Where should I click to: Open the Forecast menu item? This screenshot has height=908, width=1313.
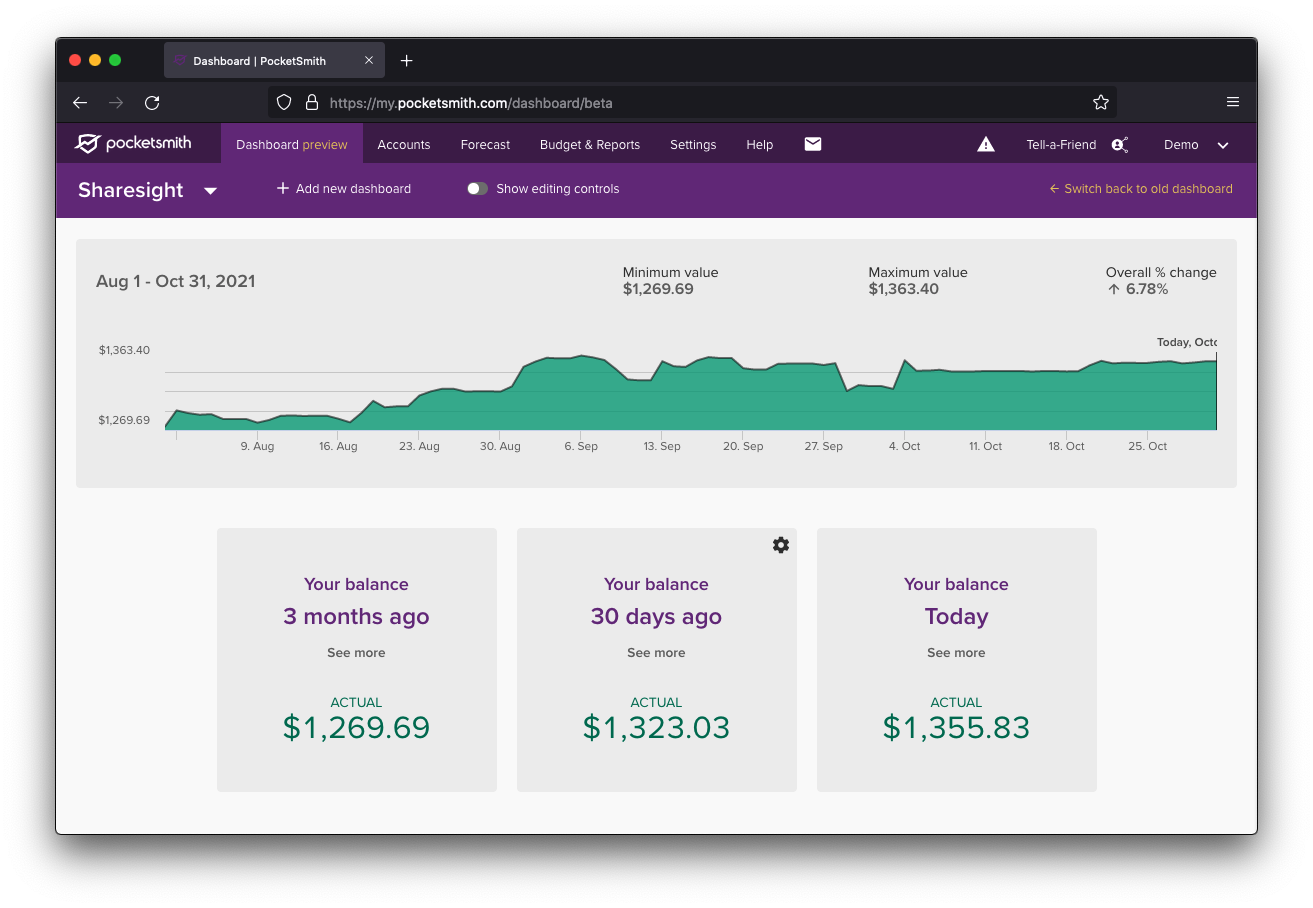tap(484, 144)
